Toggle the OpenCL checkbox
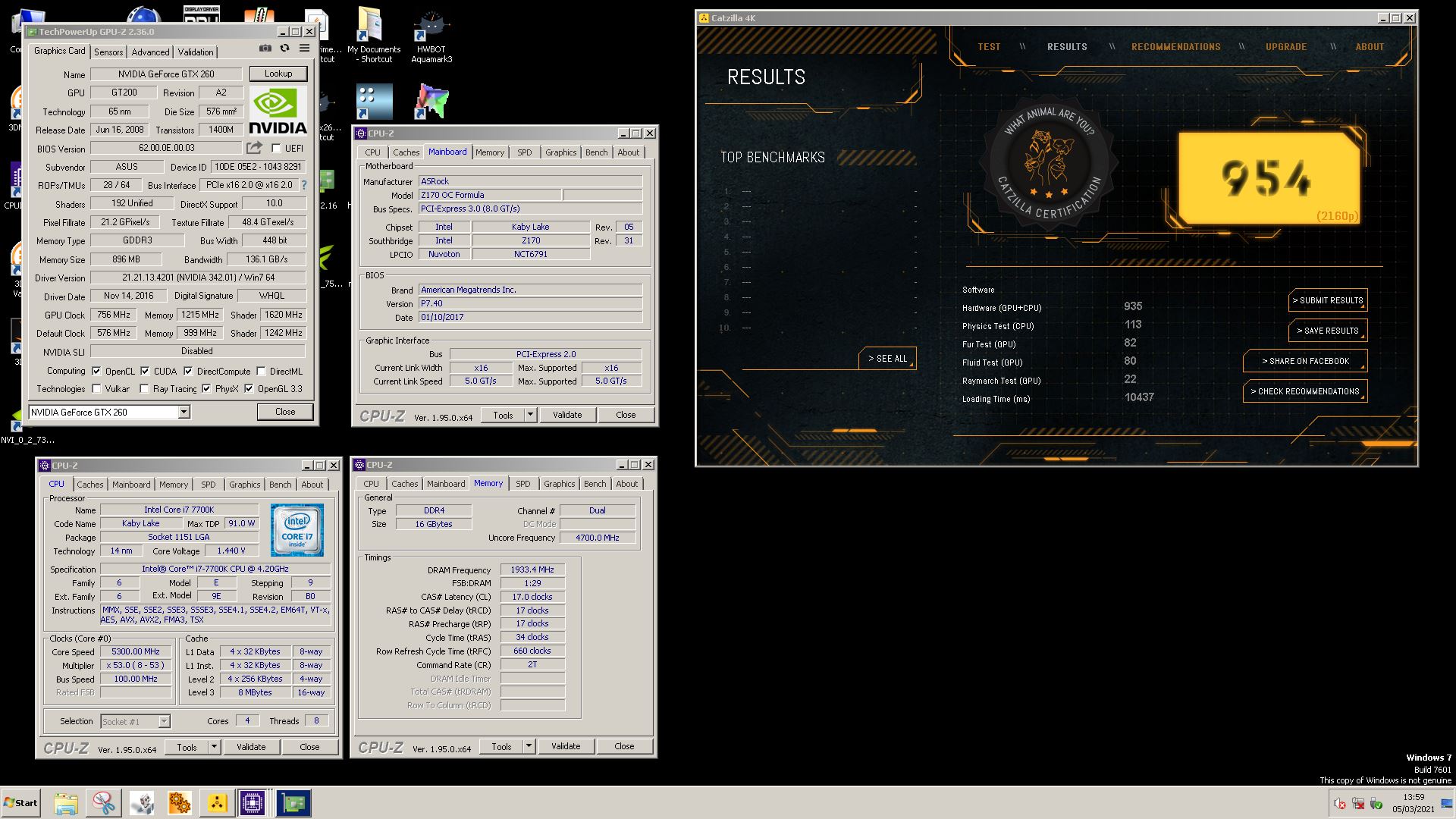The image size is (1456, 819). point(96,371)
